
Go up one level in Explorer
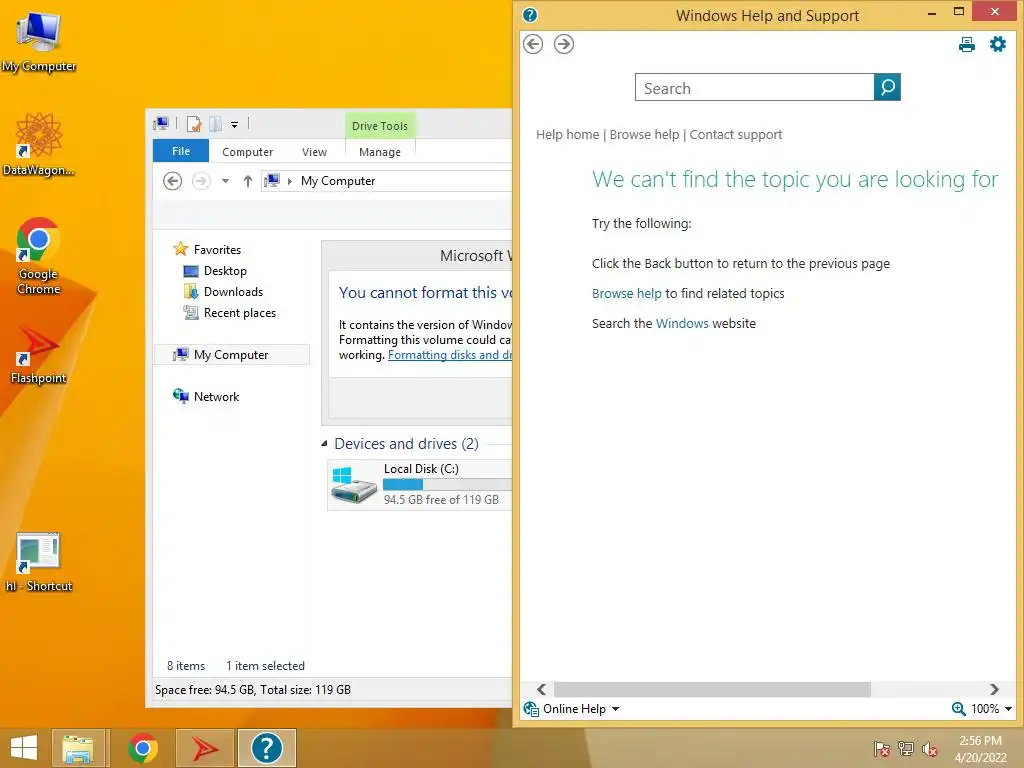click(x=248, y=181)
